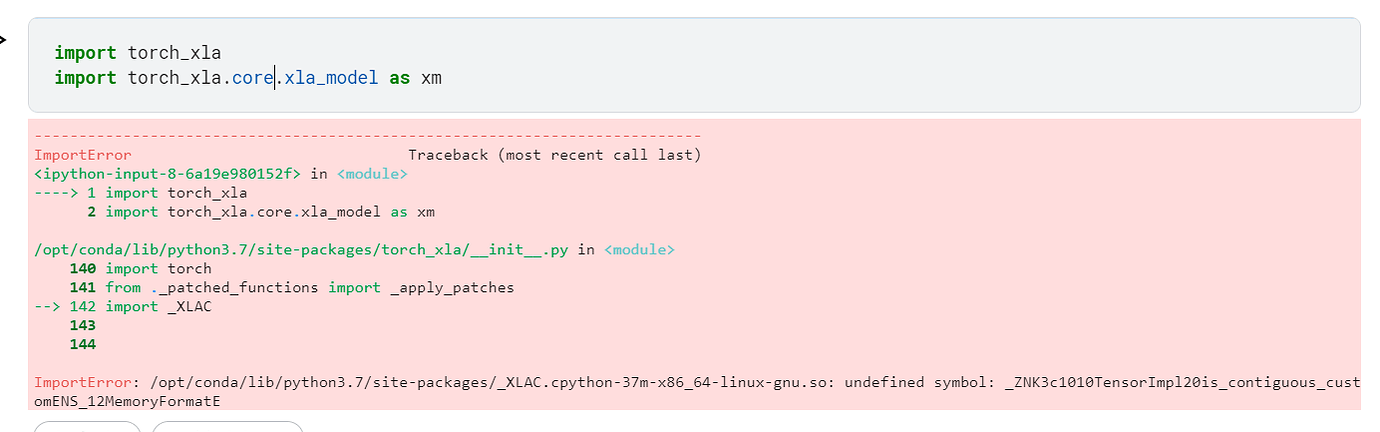Click '<module>' after the __init__.py path

click(639, 250)
